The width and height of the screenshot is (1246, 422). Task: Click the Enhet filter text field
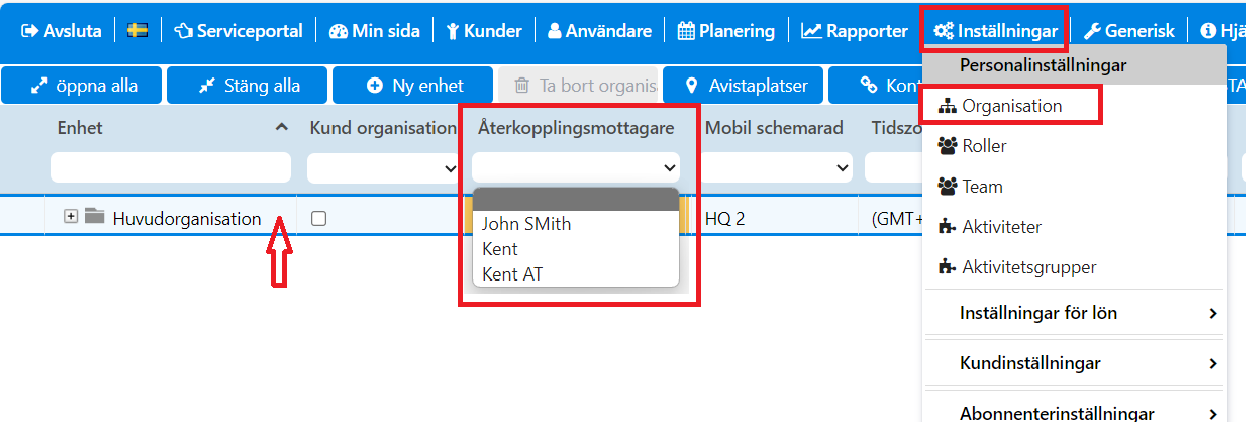tap(171, 167)
